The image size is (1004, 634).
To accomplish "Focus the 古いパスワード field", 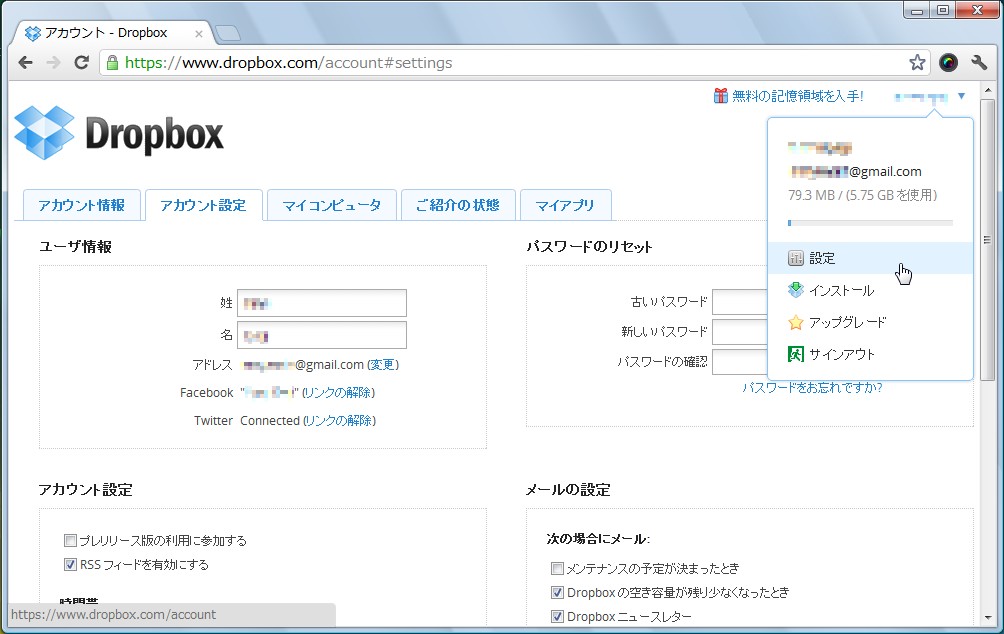I will [x=740, y=302].
